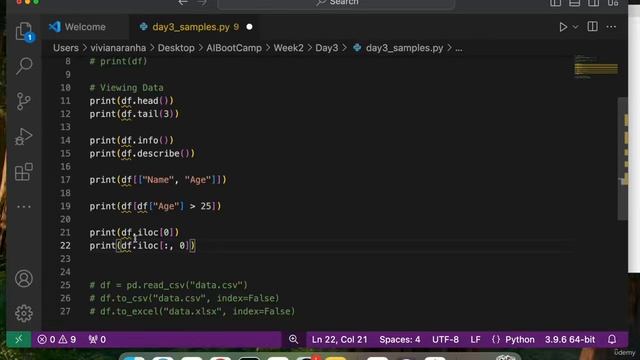The height and width of the screenshot is (360, 640).
Task: Select the vivianaranha breadcrumb
Action: coord(118,48)
